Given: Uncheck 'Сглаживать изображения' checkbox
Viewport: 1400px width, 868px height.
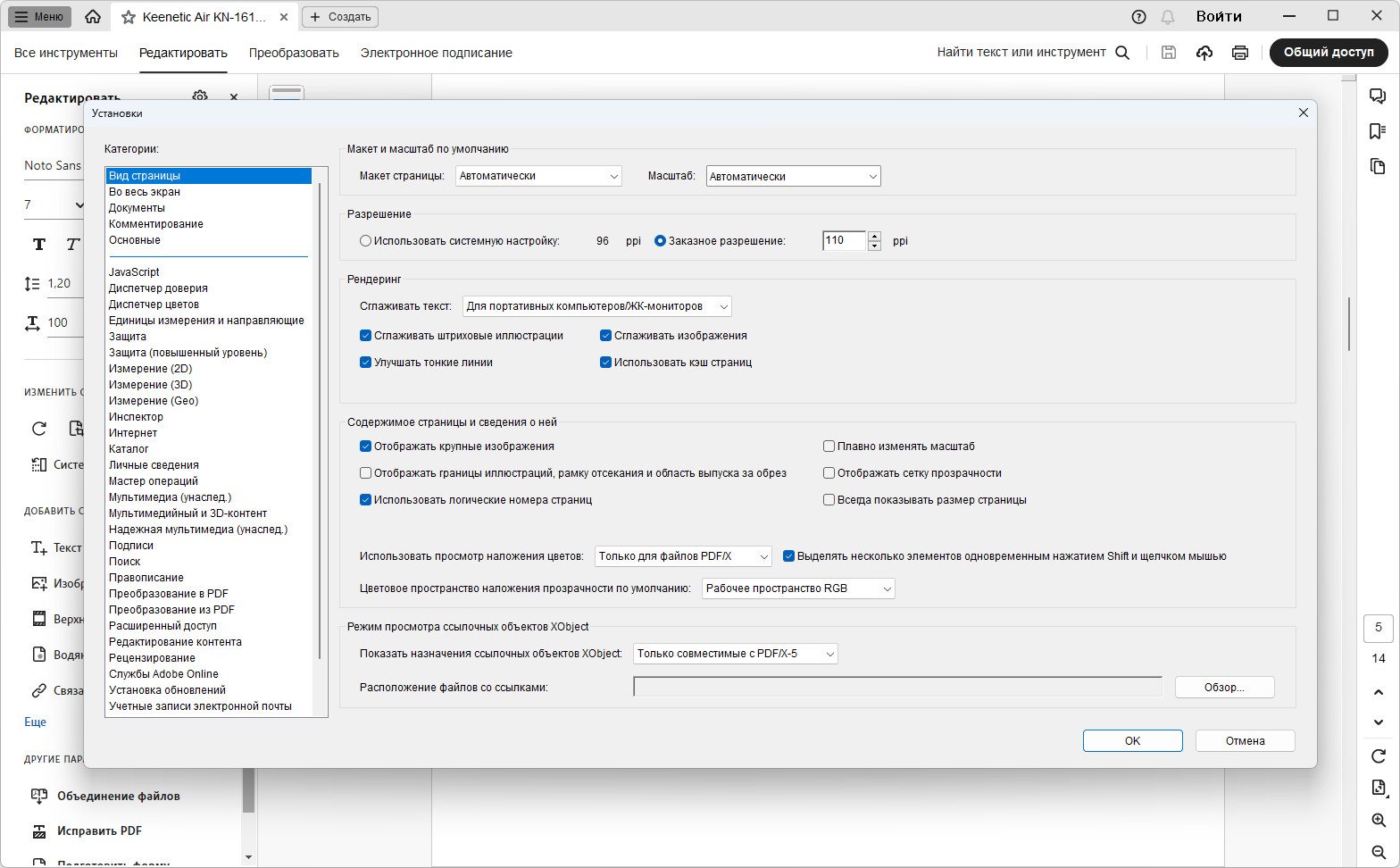Looking at the screenshot, I should (605, 336).
